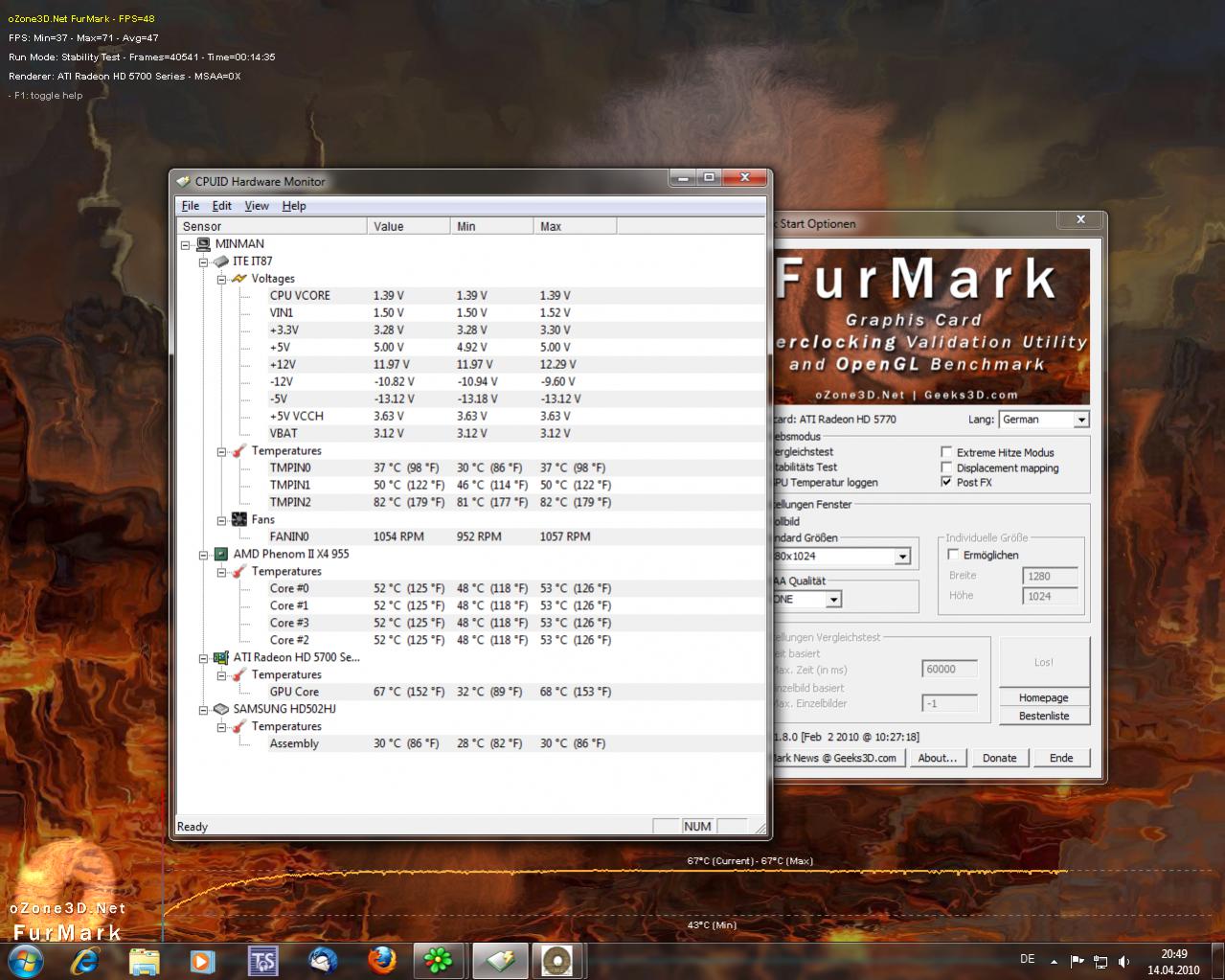
Task: Click the SAMSUNG HD502HJ hard drive icon
Action: [221, 709]
